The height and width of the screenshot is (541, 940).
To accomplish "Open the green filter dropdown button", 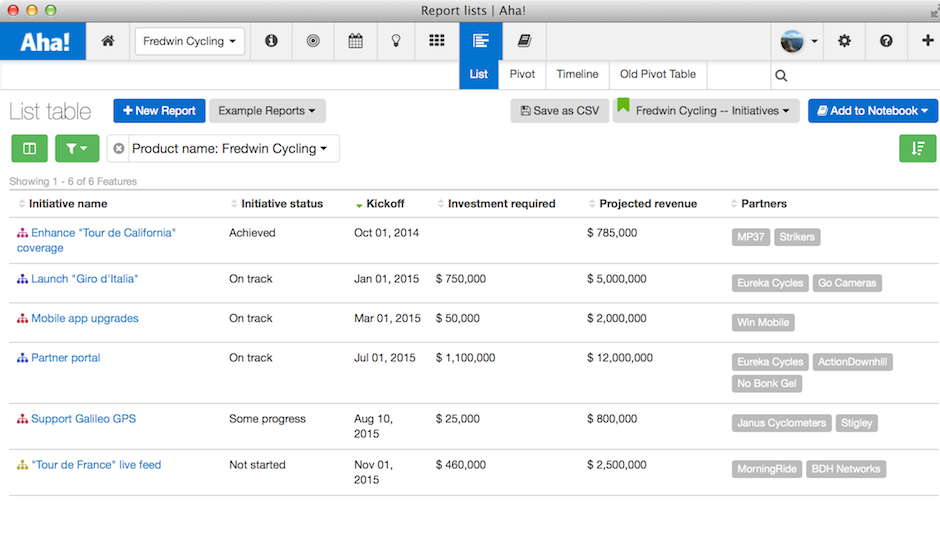I will coord(77,148).
